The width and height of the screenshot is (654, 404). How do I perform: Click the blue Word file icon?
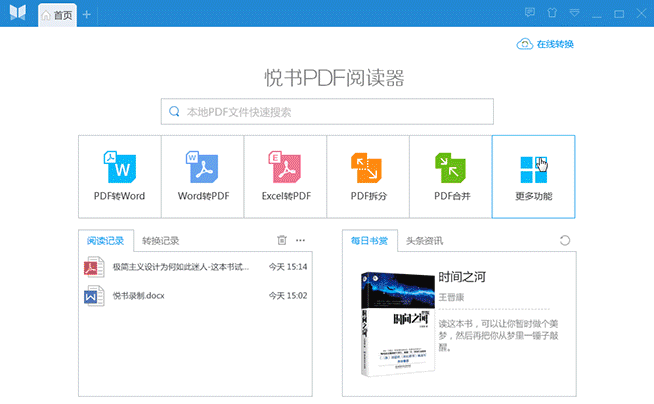point(94,296)
